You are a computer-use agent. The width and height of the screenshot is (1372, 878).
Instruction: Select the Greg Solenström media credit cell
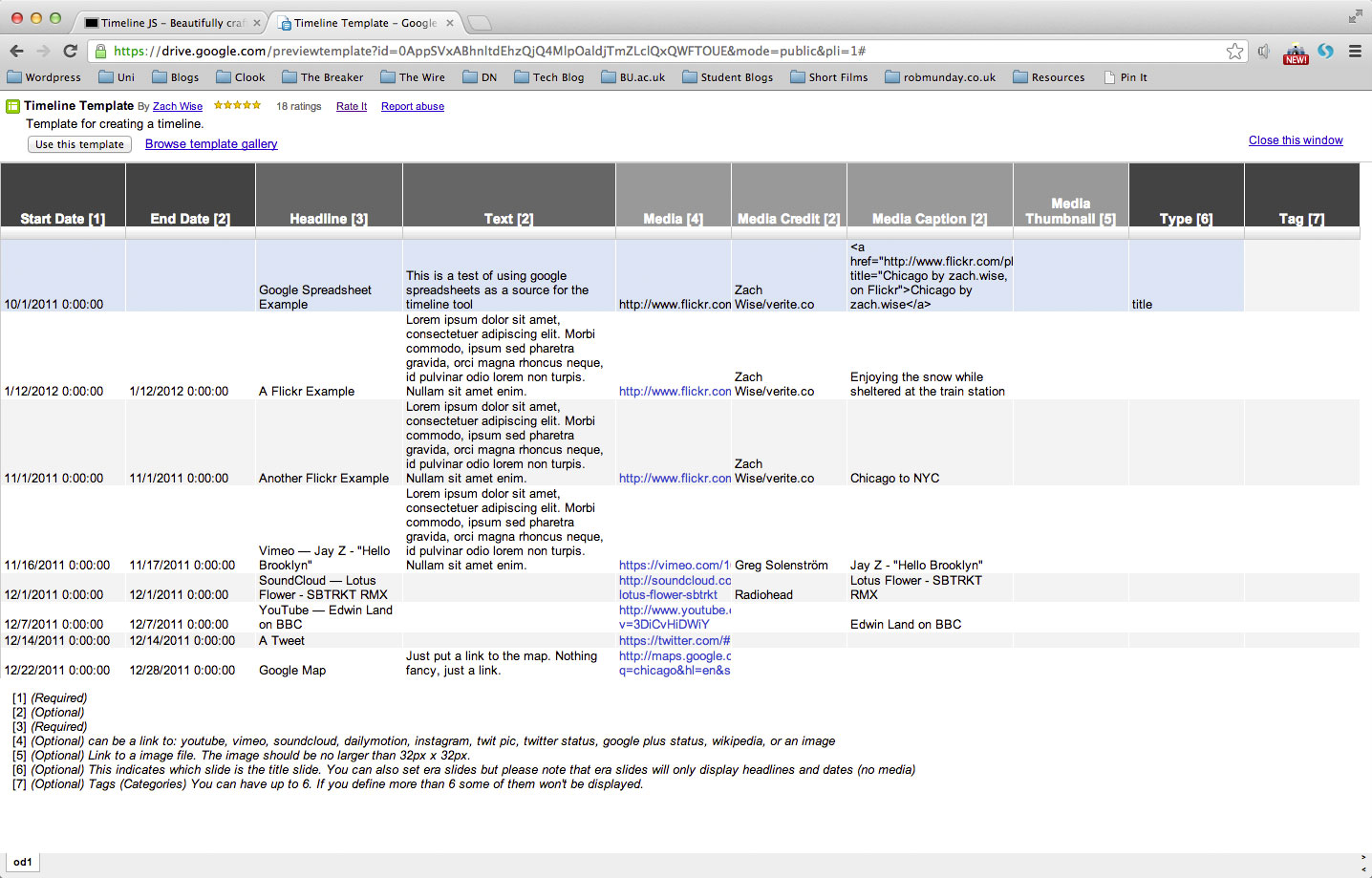789,529
